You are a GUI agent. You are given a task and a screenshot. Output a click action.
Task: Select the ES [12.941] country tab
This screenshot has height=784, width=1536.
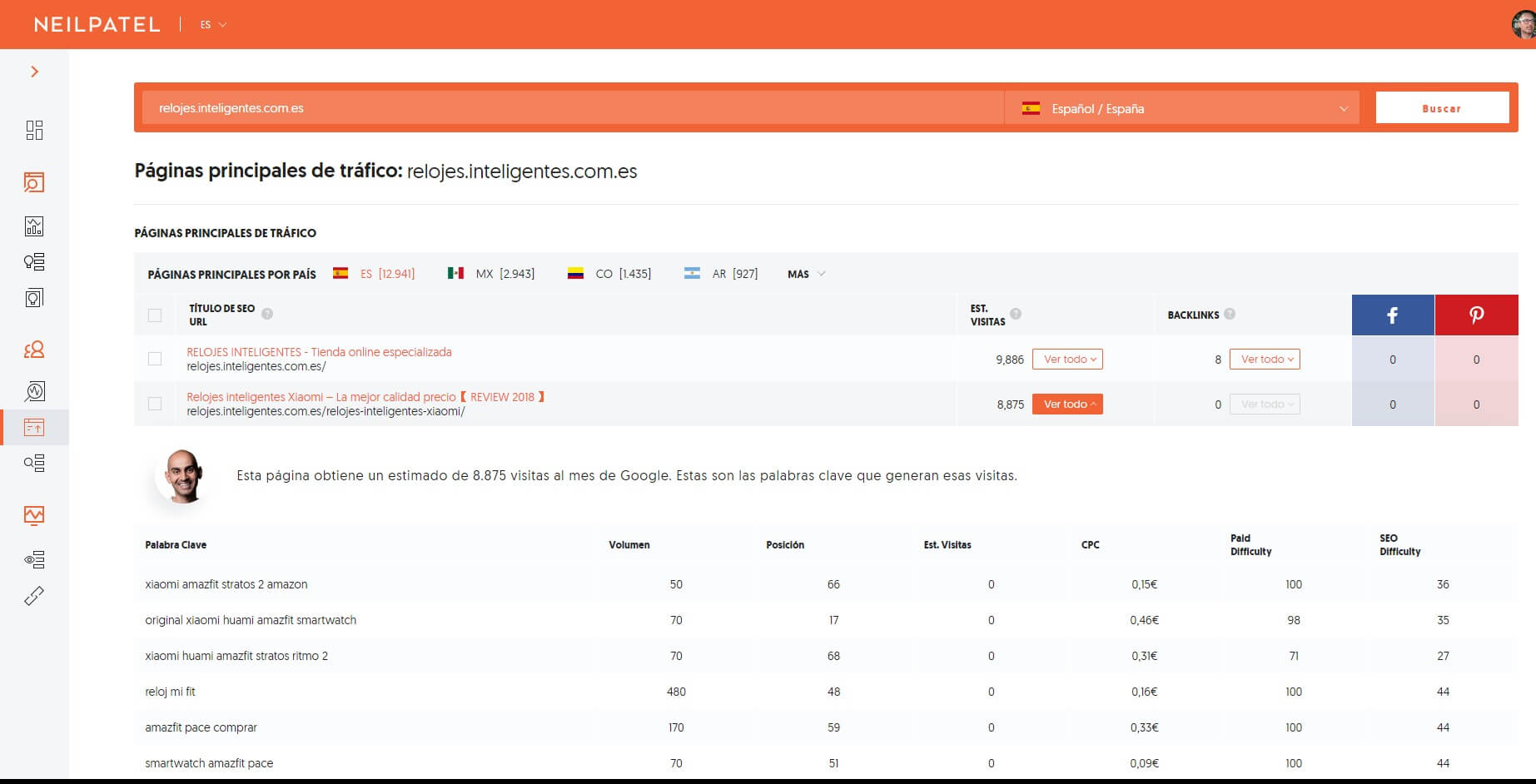click(x=374, y=274)
